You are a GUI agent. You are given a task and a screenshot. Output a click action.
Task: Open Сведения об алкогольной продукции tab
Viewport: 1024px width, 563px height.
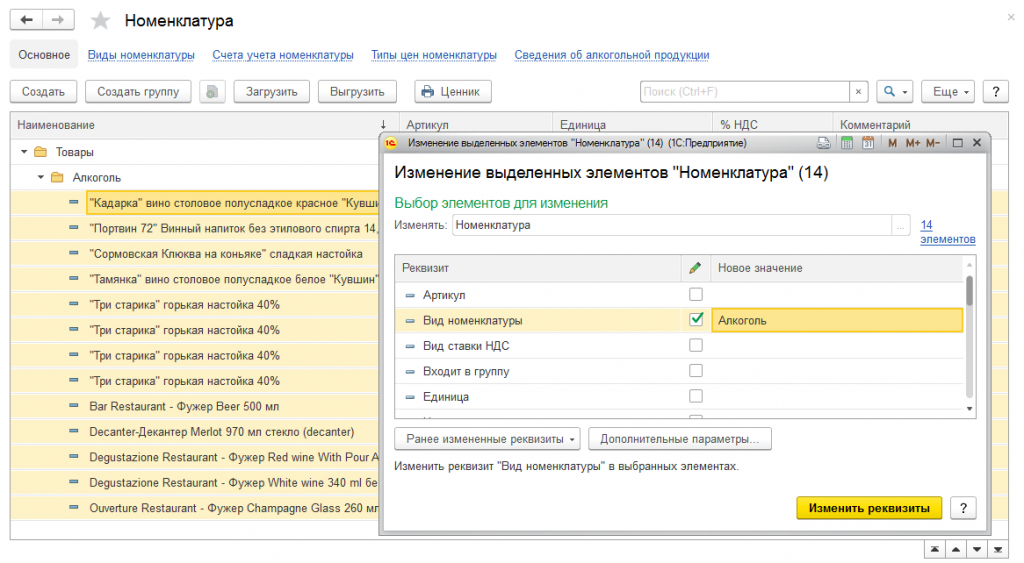pos(611,55)
